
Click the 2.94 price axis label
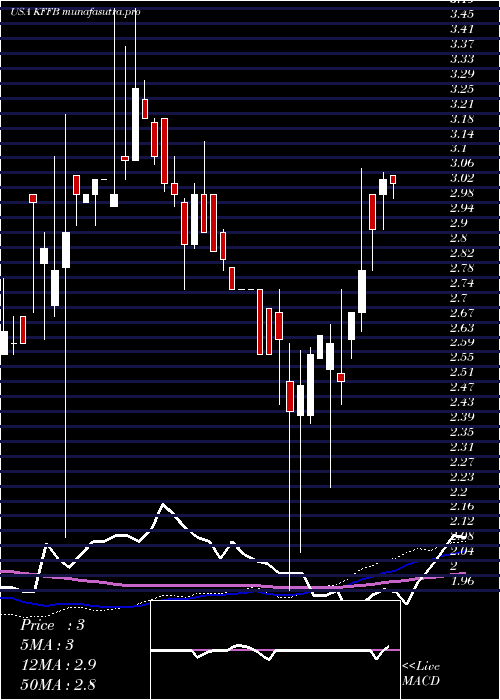tap(462, 208)
